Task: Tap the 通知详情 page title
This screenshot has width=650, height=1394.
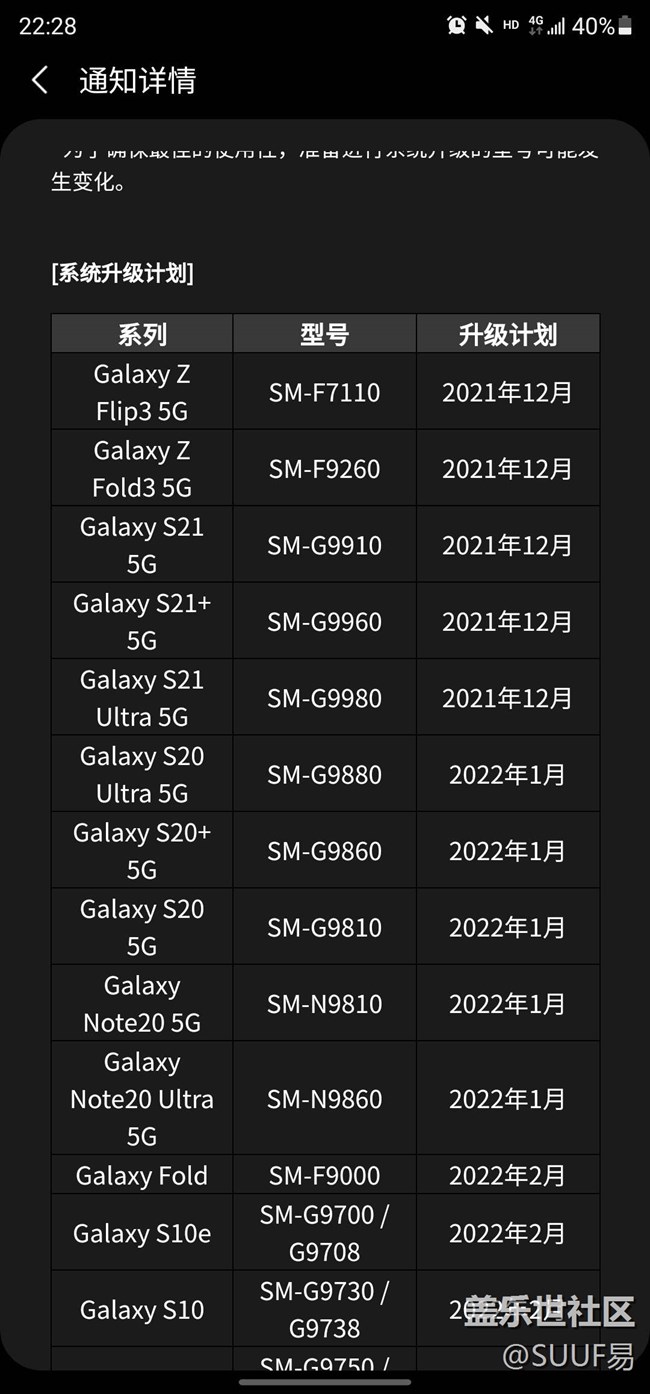Action: coord(137,80)
